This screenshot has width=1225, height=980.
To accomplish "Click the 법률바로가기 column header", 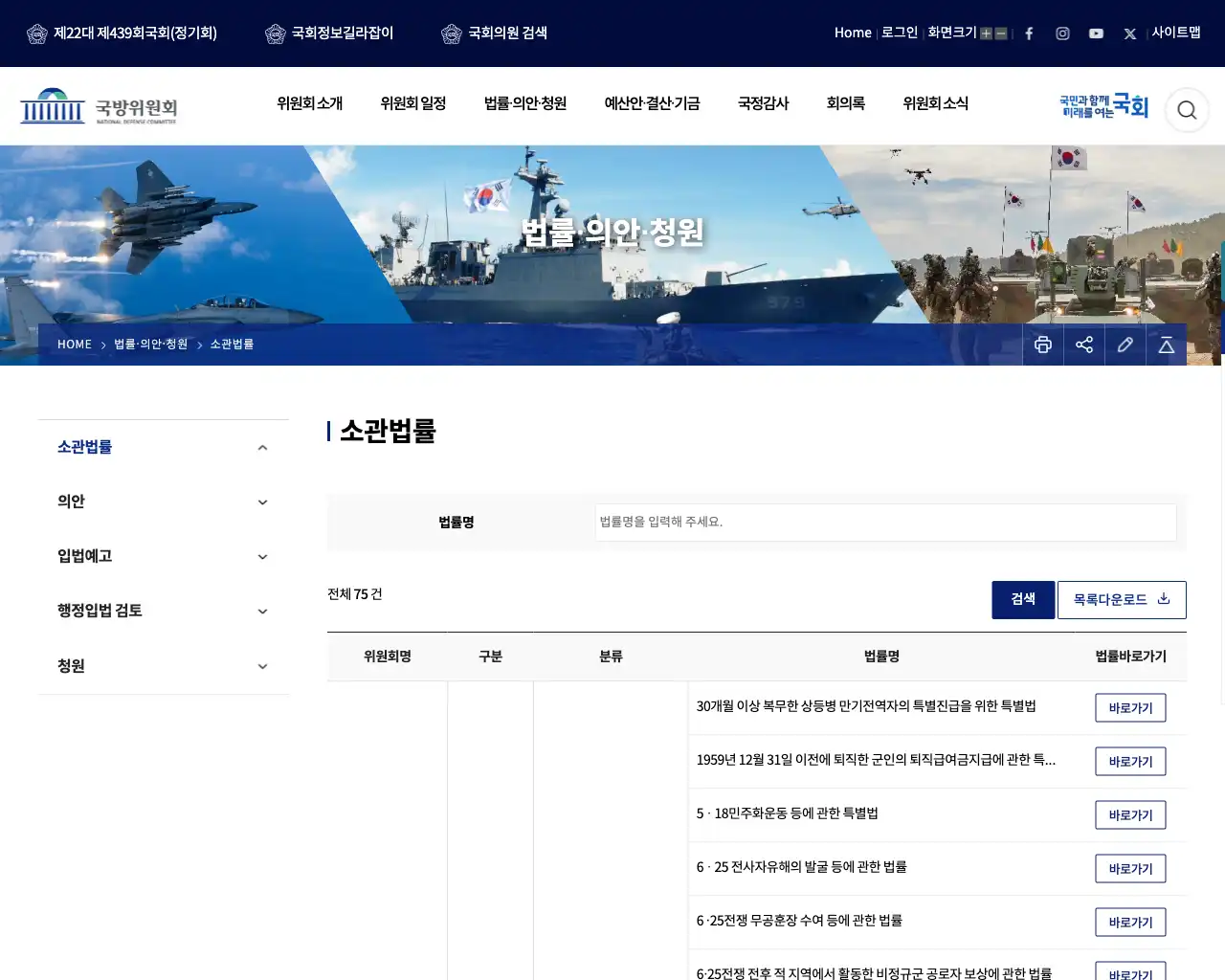I will click(1131, 657).
